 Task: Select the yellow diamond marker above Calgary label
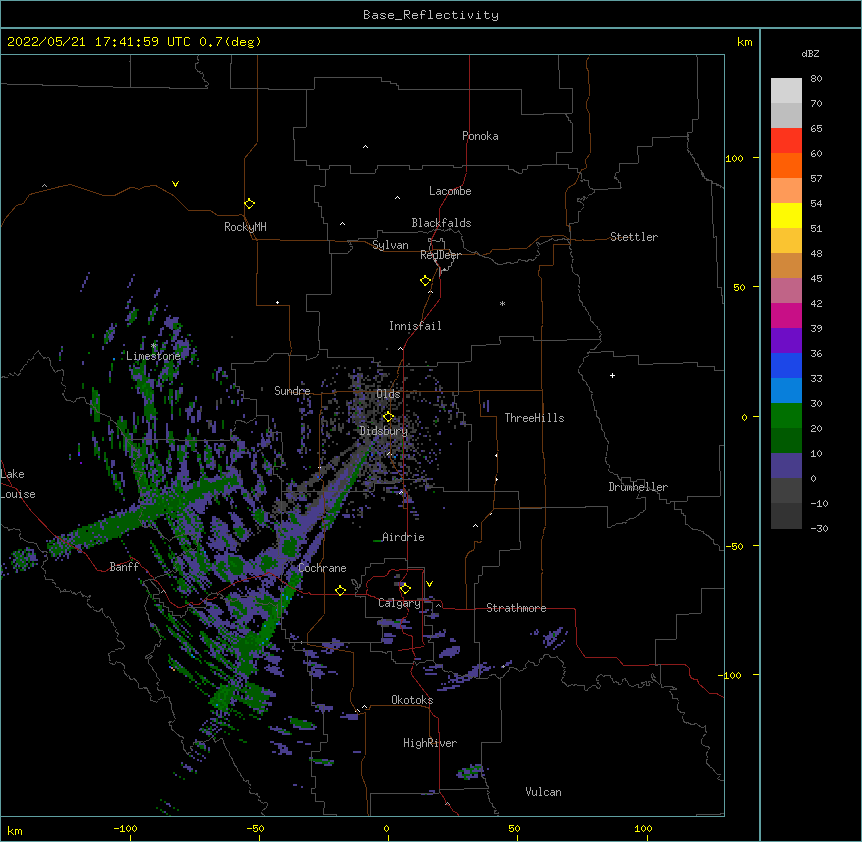(x=405, y=589)
